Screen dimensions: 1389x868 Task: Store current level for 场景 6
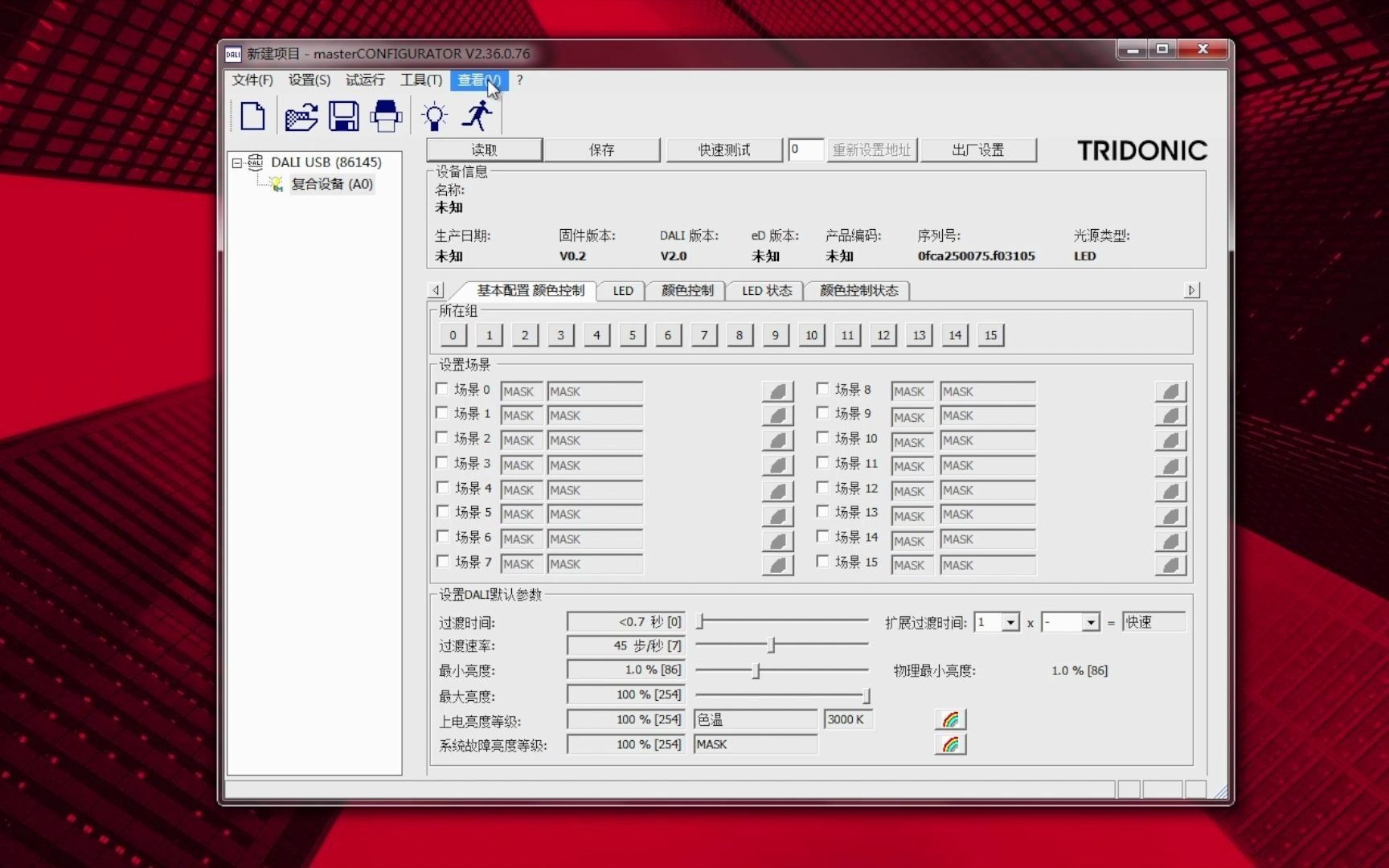click(777, 540)
